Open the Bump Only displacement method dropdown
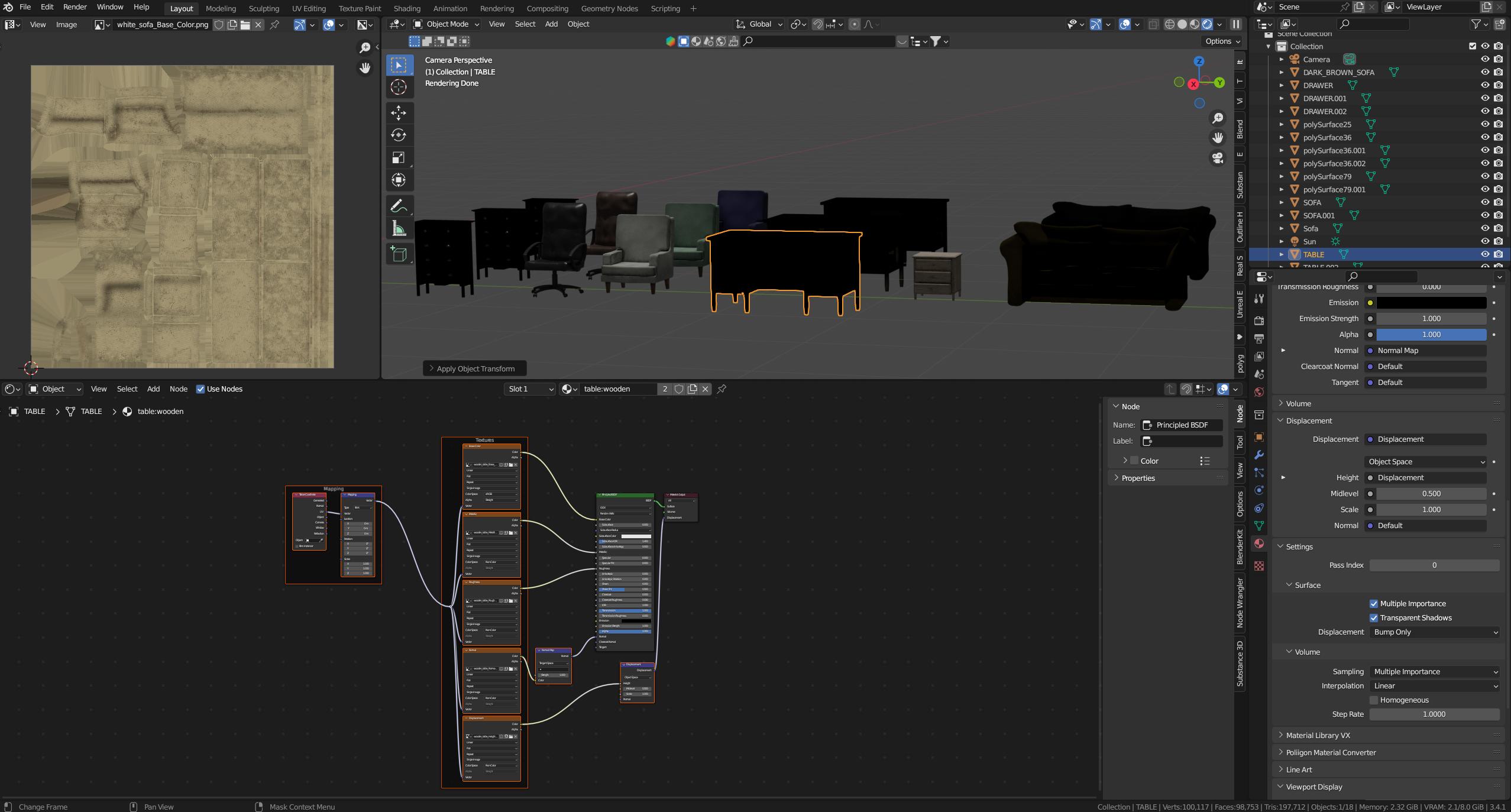Viewport: 1511px width, 812px height. [1434, 632]
